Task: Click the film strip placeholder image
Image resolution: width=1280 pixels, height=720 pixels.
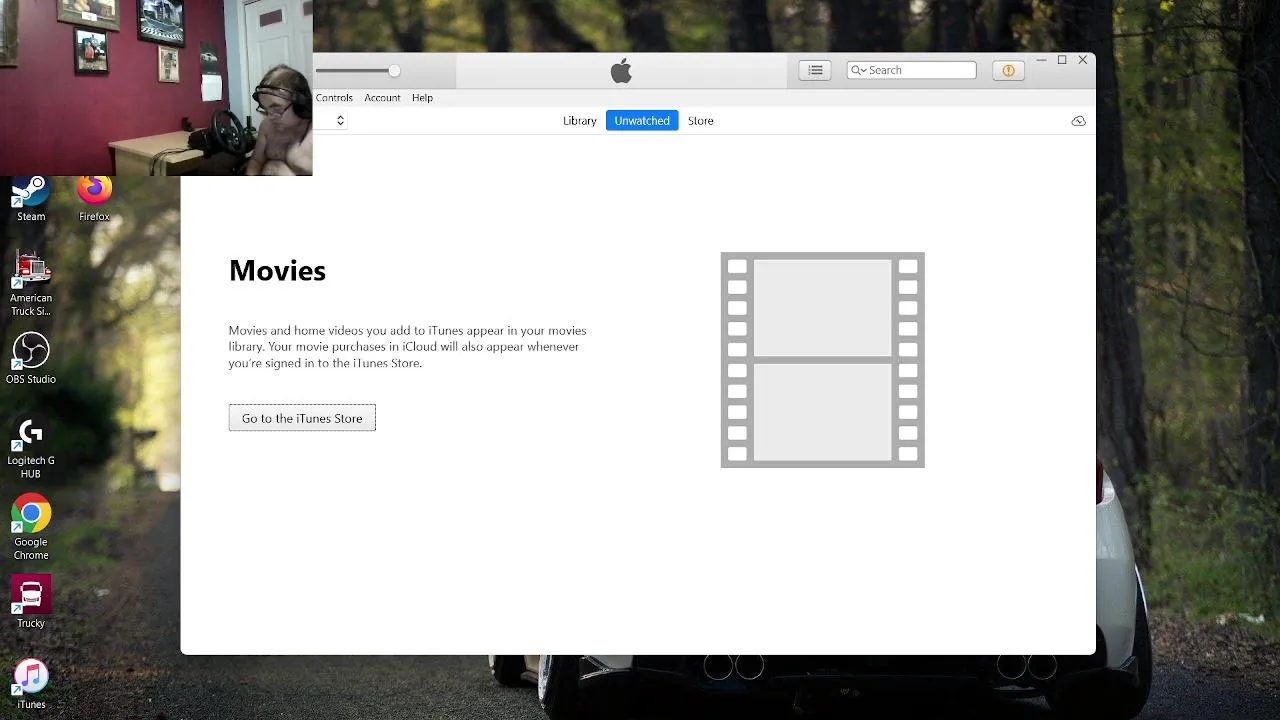Action: 822,360
